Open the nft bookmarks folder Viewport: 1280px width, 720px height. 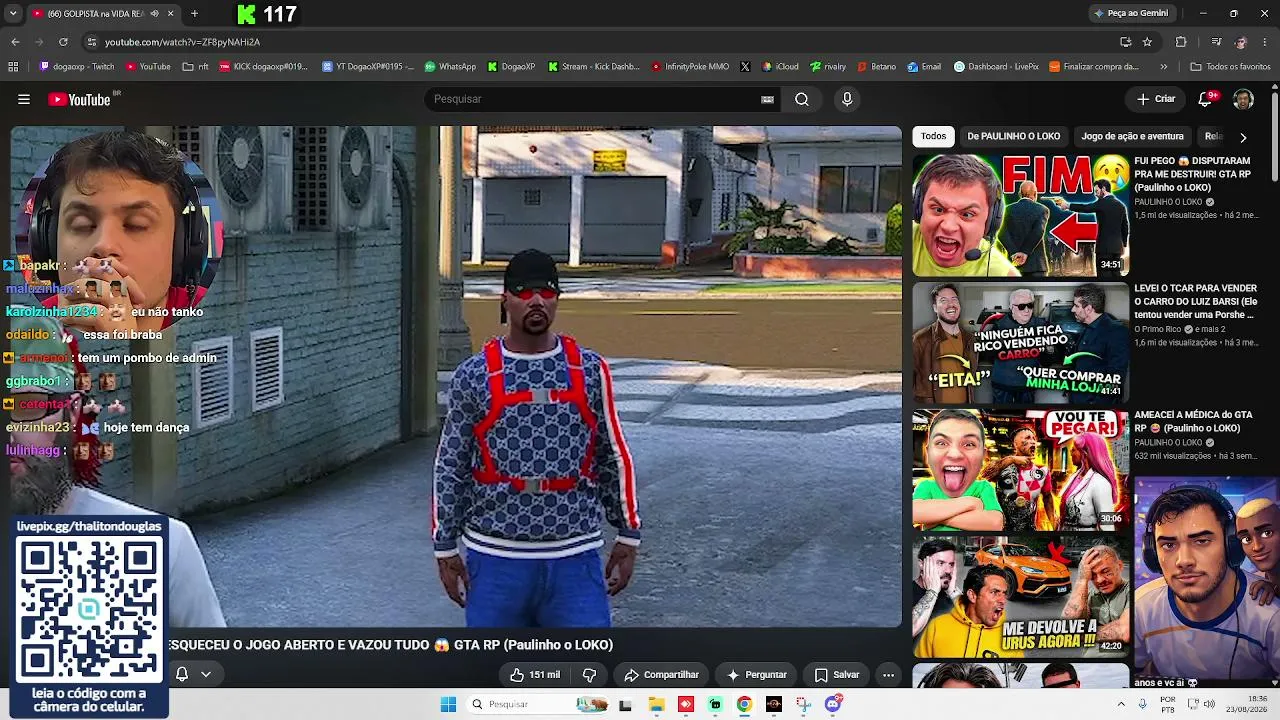pos(196,67)
